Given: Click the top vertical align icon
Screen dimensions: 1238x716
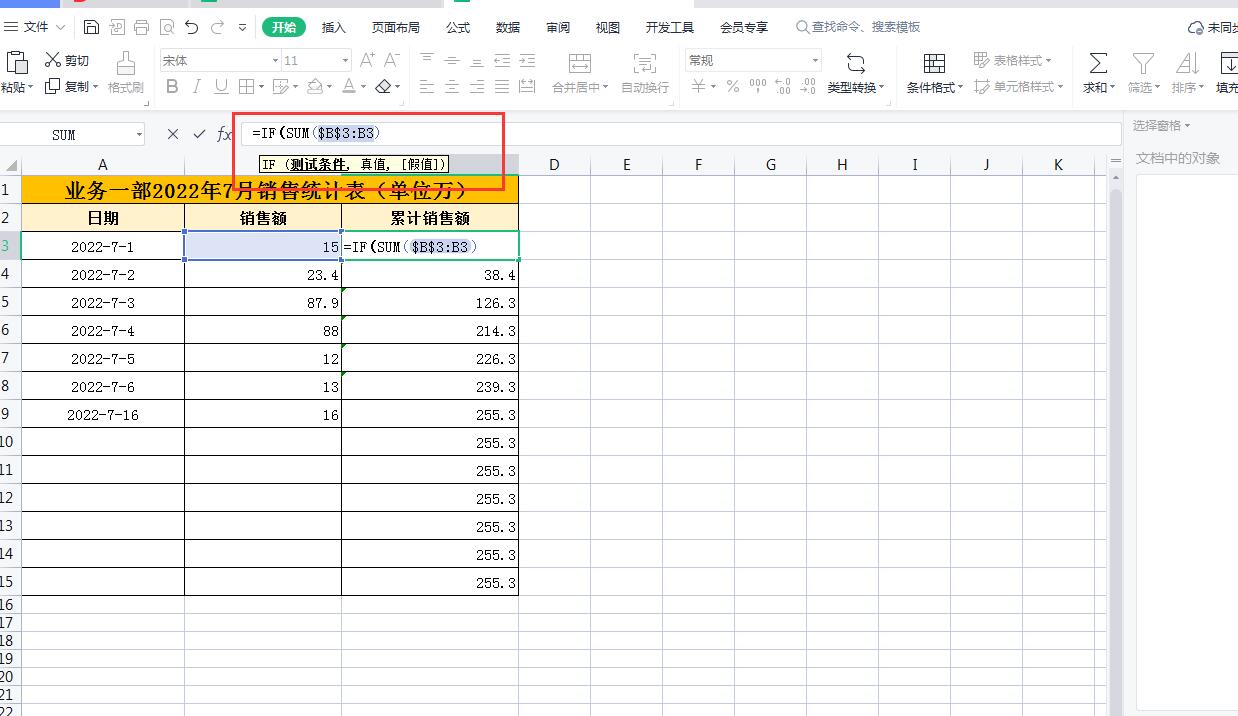Looking at the screenshot, I should pyautogui.click(x=427, y=61).
